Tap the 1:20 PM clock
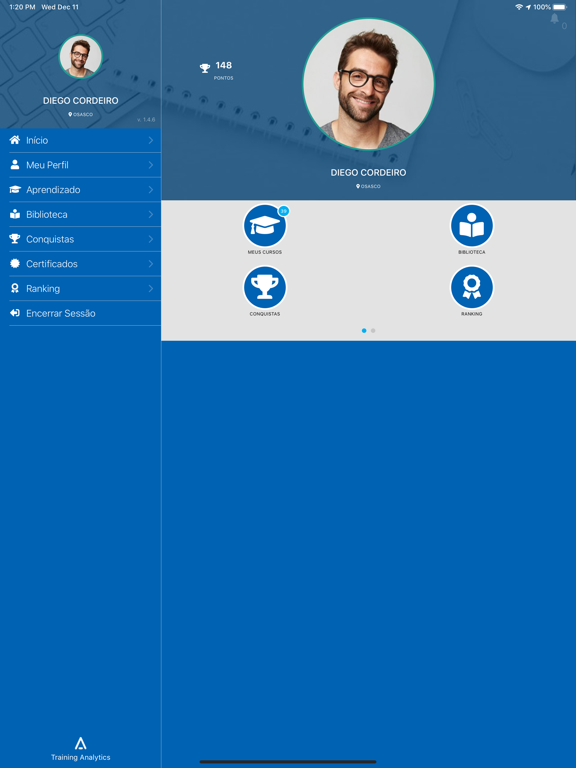Viewport: 576px width, 768px height. 23,7
